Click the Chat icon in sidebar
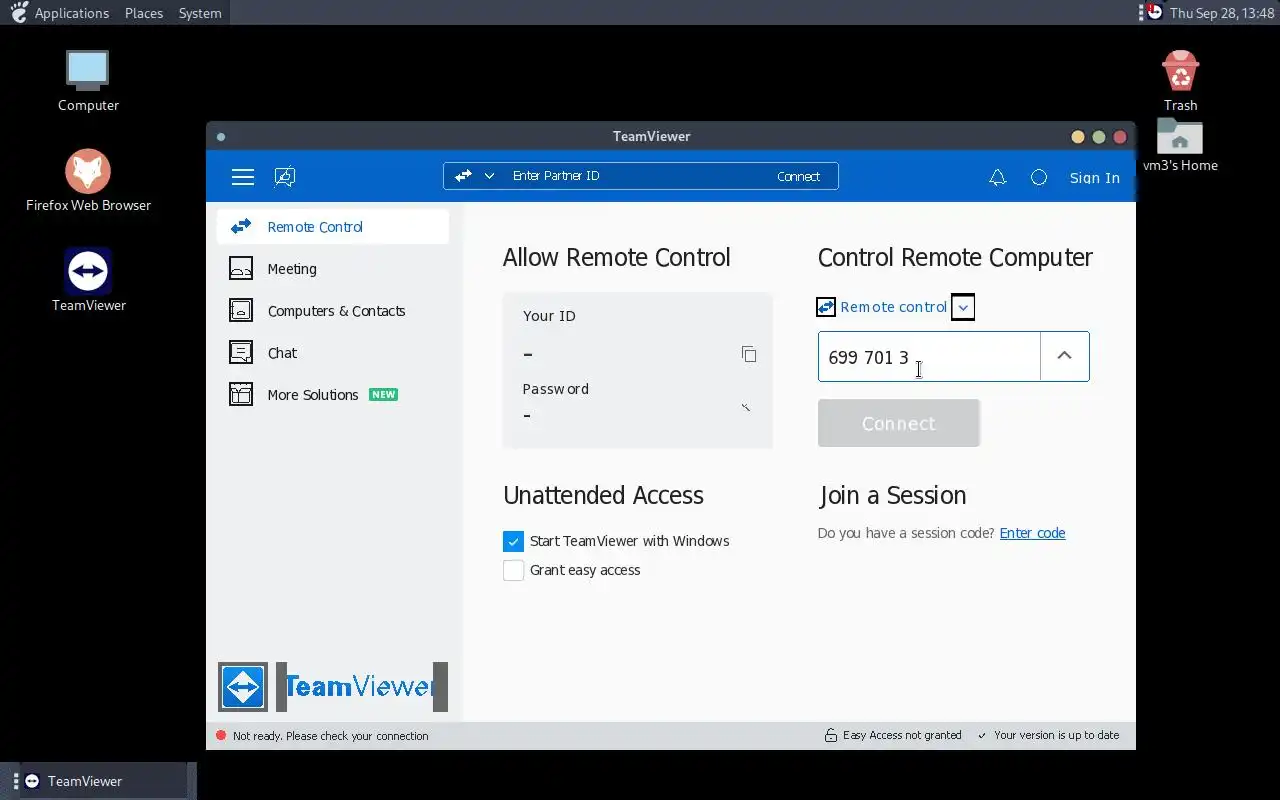The image size is (1280, 800). click(241, 353)
